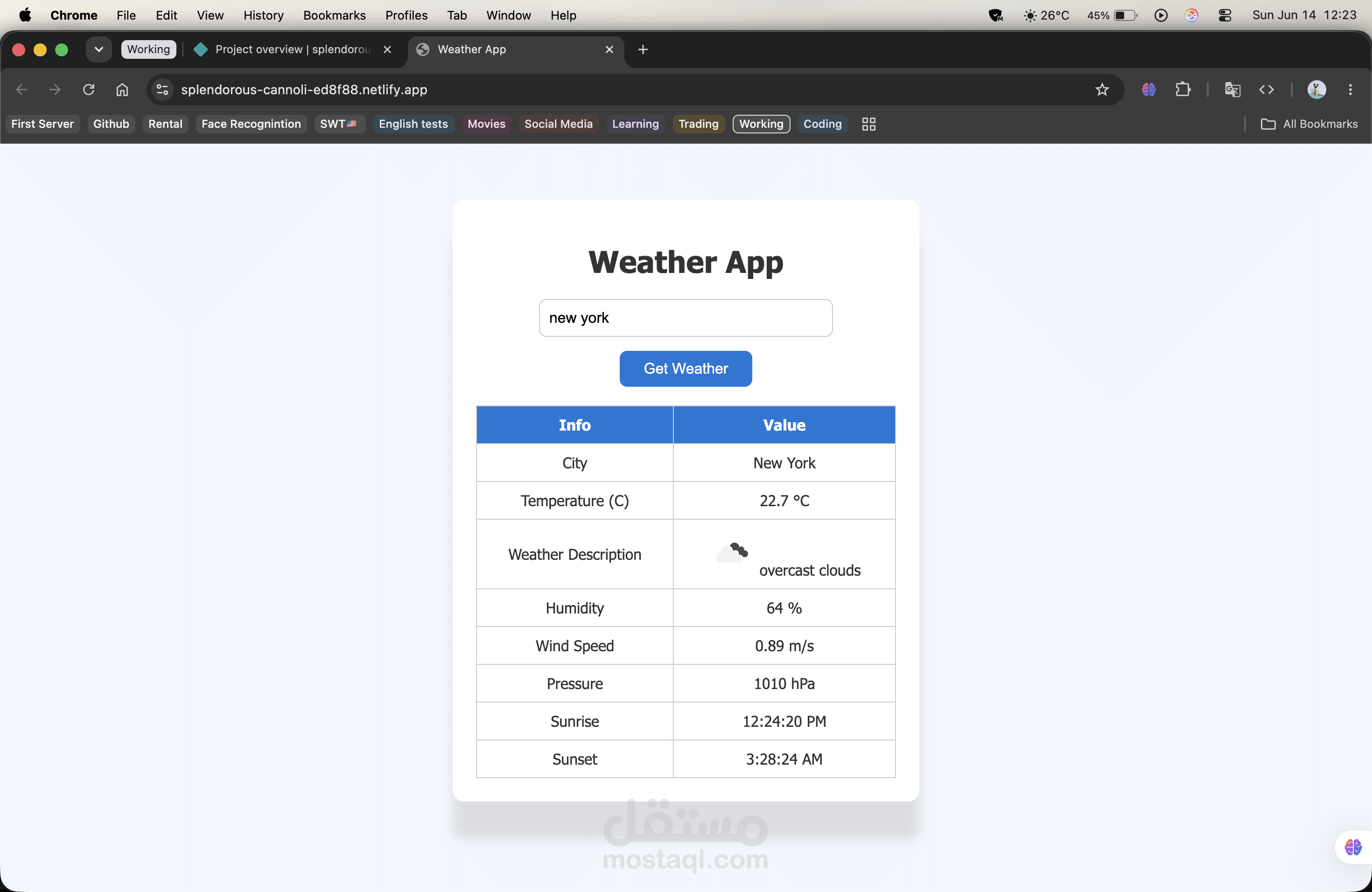Open the Social Media bookmark folder
Screen dimensions: 1372x892
(559, 124)
